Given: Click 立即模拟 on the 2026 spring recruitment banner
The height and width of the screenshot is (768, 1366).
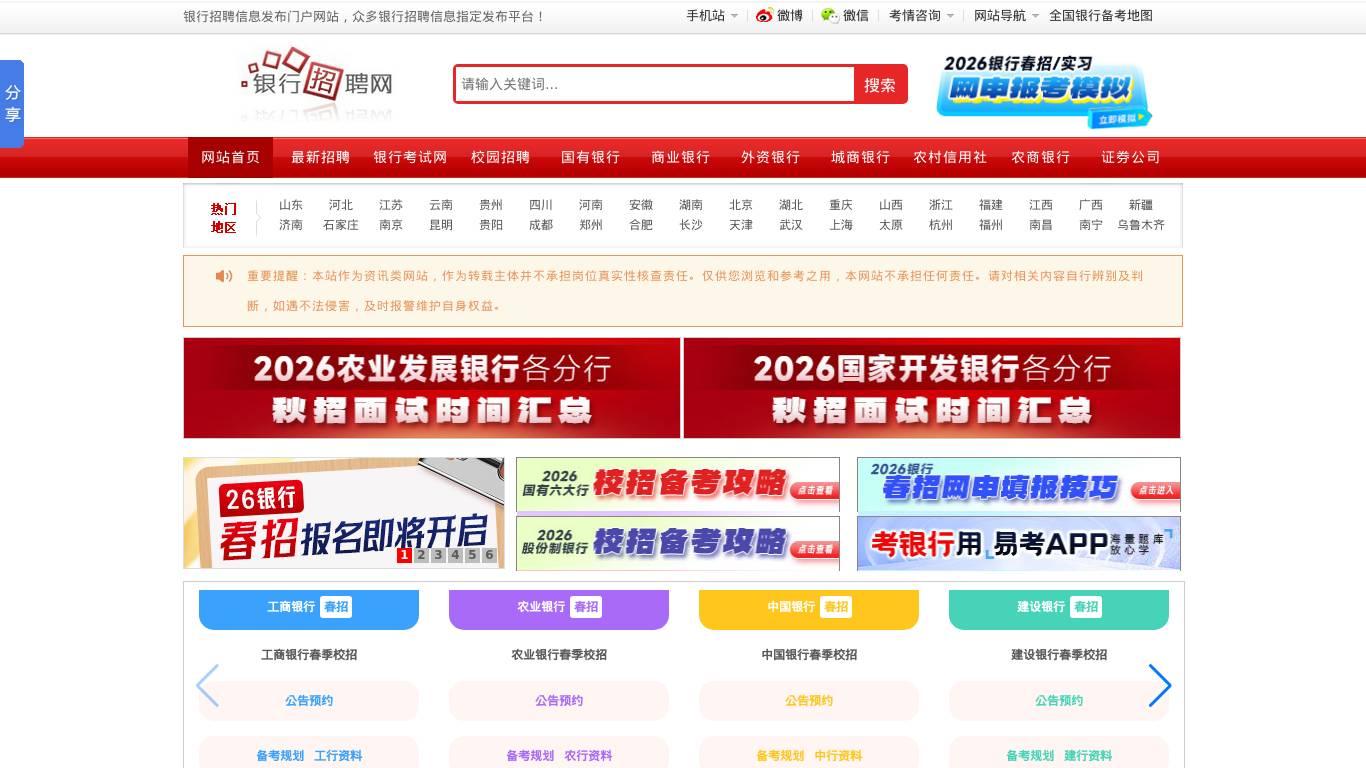Looking at the screenshot, I should tap(1122, 119).
